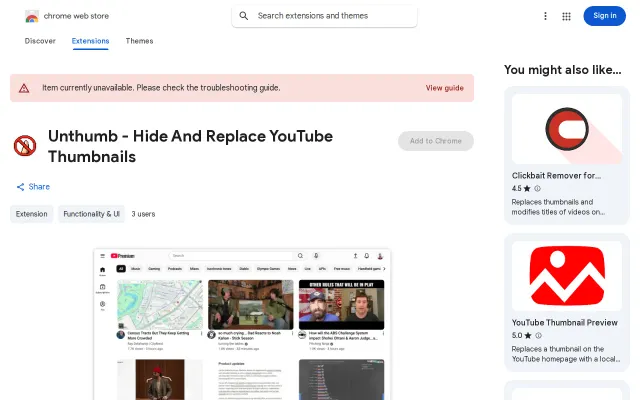Image resolution: width=640 pixels, height=400 pixels.
Task: Click the share icon beside Share
Action: pyautogui.click(x=20, y=187)
